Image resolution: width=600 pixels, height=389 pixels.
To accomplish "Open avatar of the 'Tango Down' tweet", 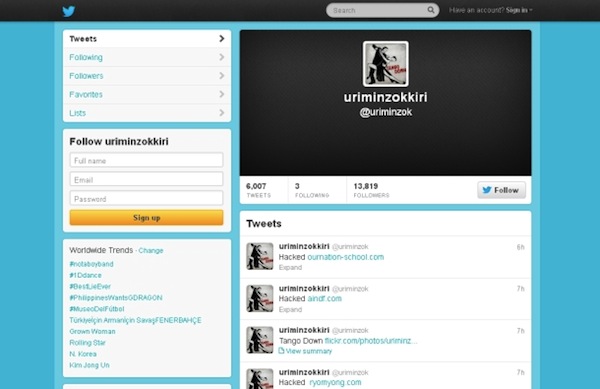I will tap(260, 340).
